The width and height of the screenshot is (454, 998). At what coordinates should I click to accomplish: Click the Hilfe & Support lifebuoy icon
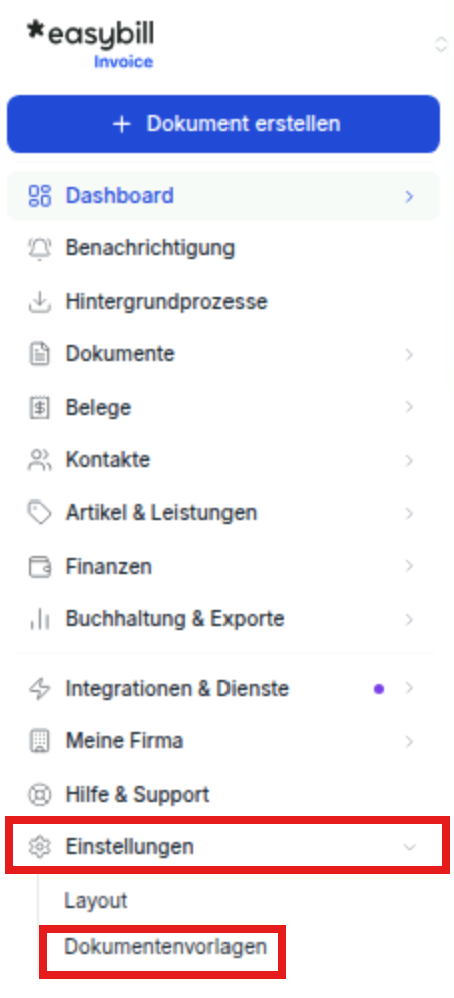tap(39, 794)
